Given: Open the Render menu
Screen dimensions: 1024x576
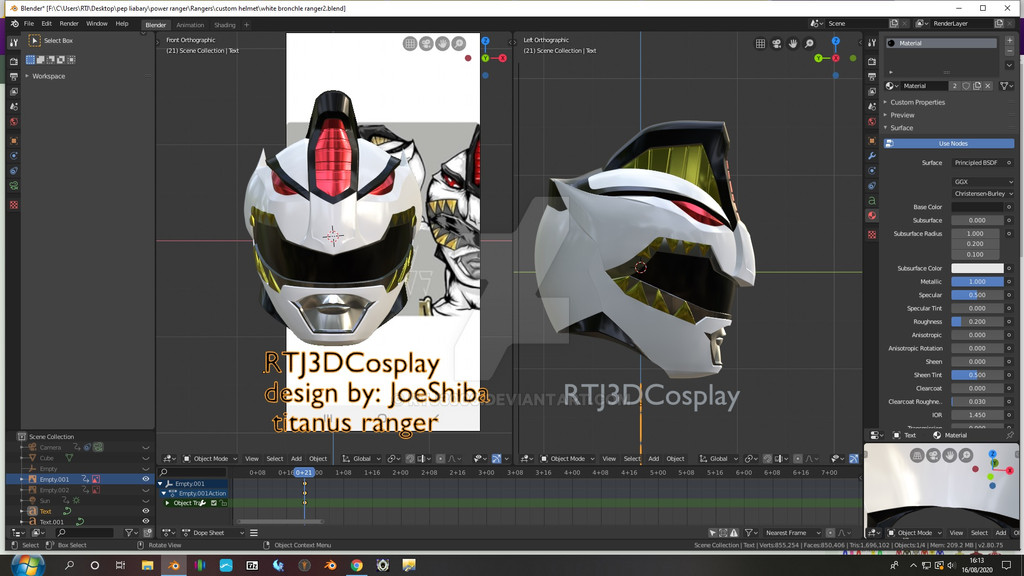Looking at the screenshot, I should point(69,24).
